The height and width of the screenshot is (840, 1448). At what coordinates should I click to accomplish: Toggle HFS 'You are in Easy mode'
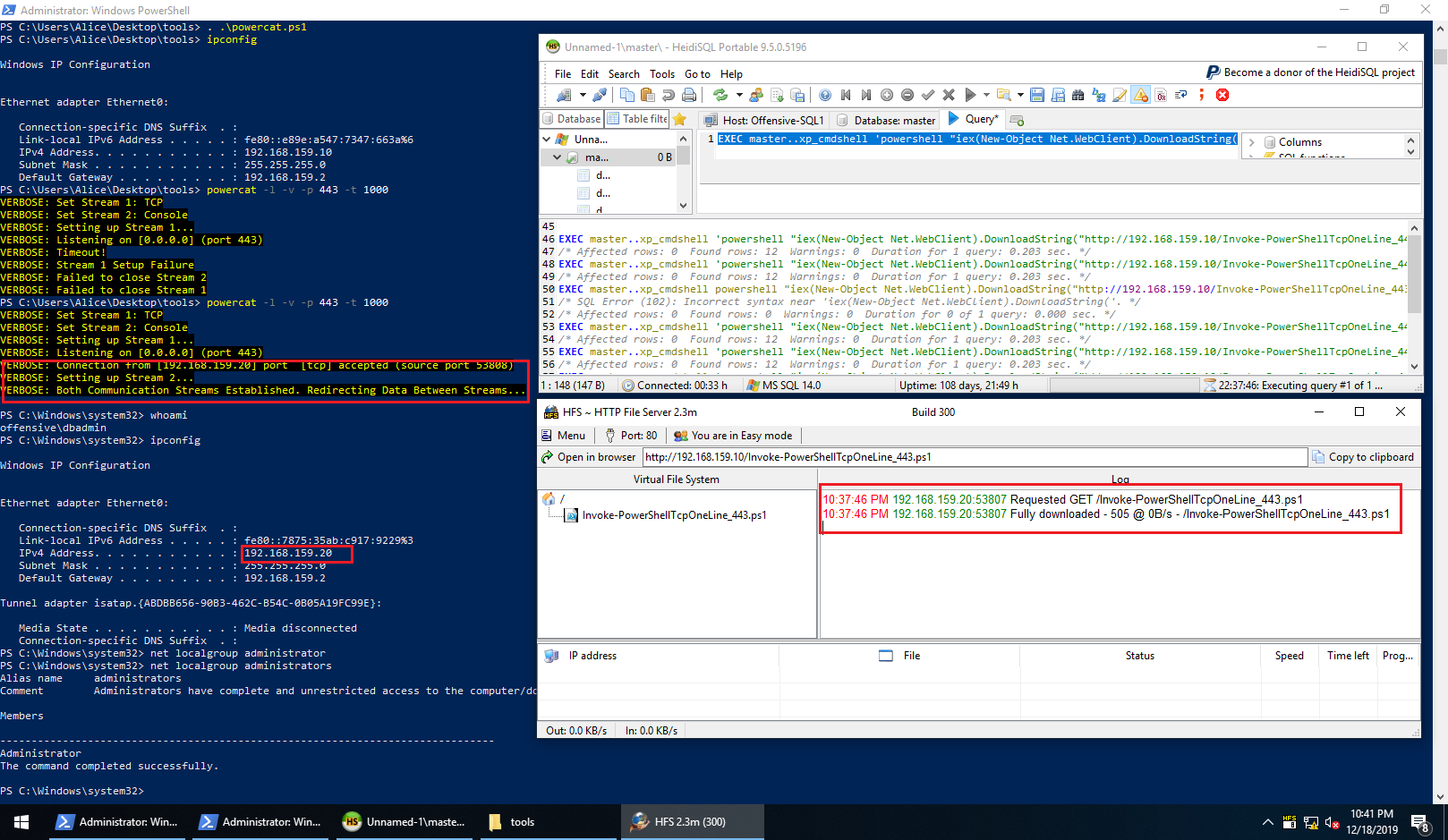point(733,436)
